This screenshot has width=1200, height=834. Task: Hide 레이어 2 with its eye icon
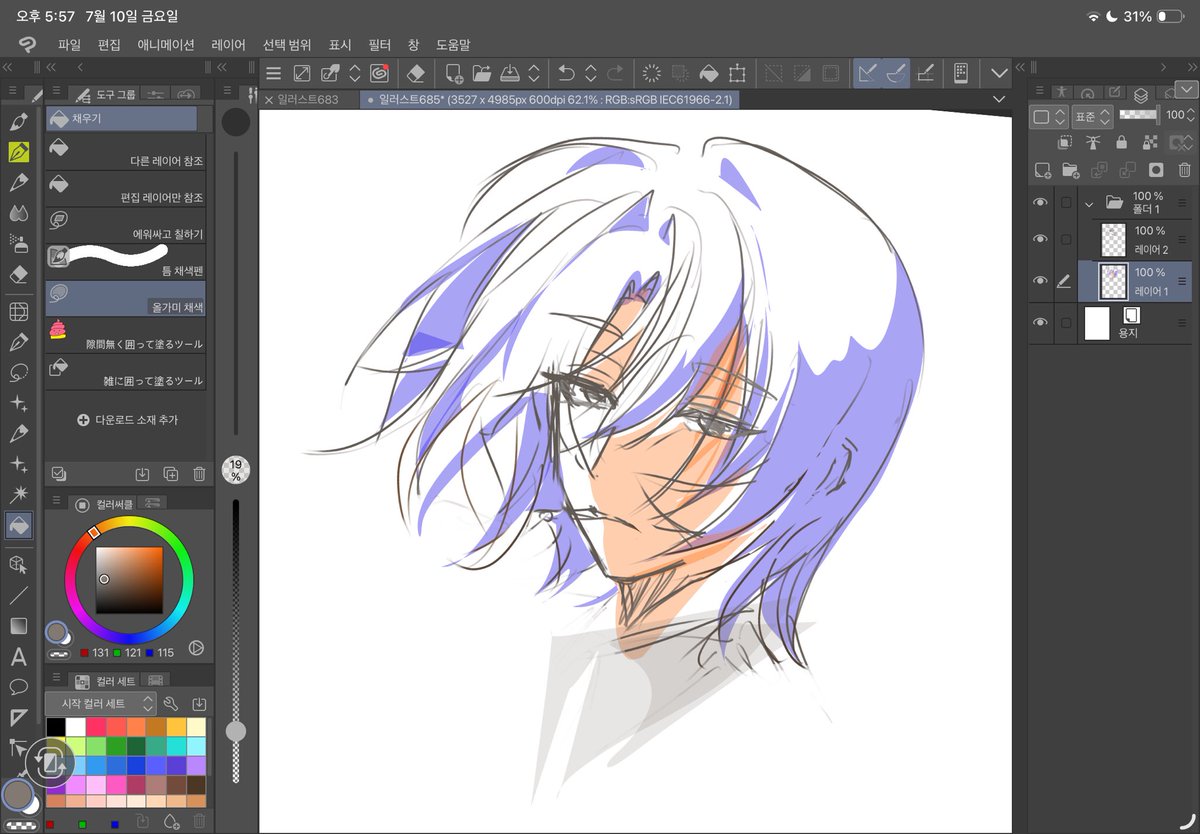[x=1040, y=239]
